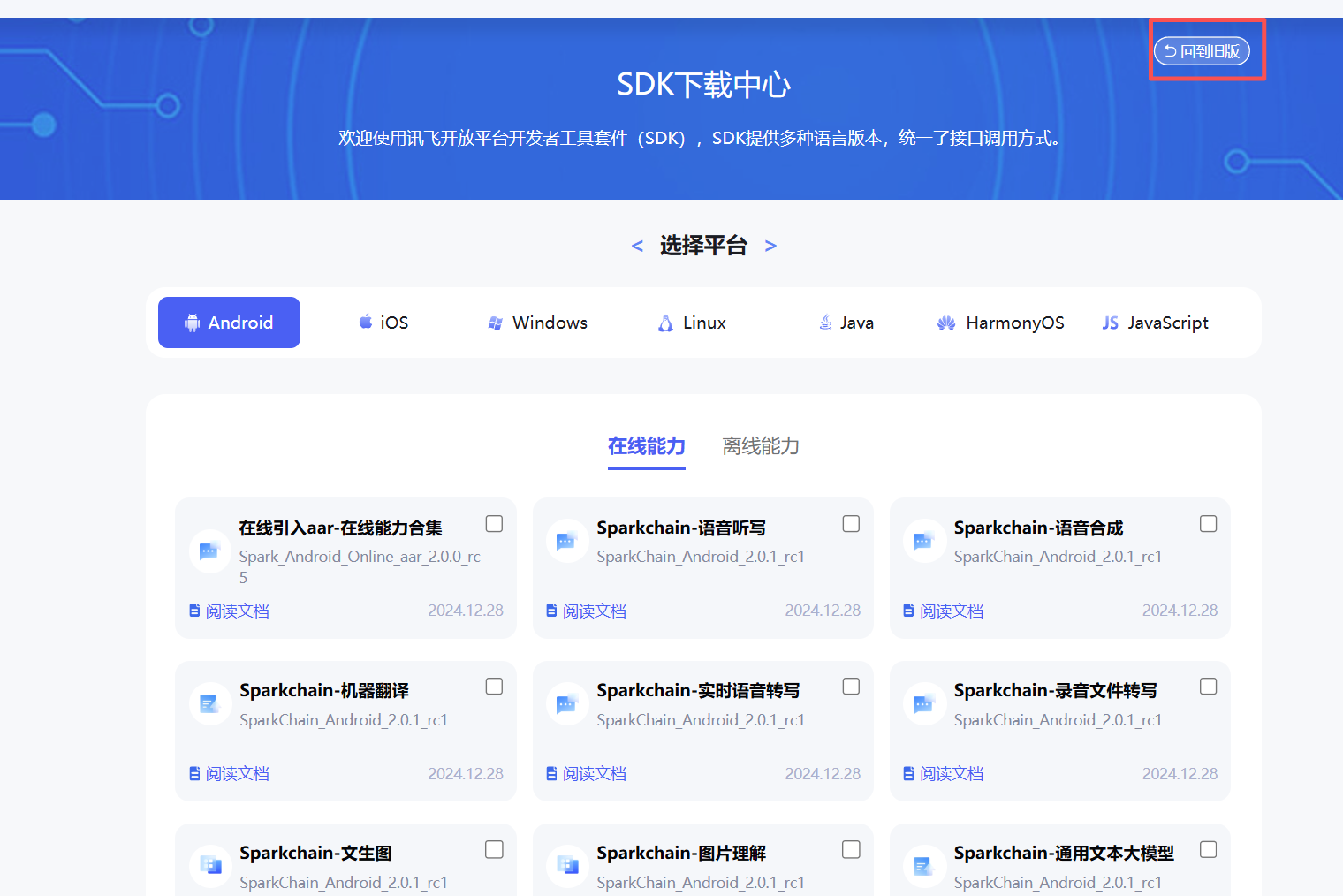1343x896 pixels.
Task: Click the Sparkchain-图片理解 title
Action: pyautogui.click(x=681, y=853)
